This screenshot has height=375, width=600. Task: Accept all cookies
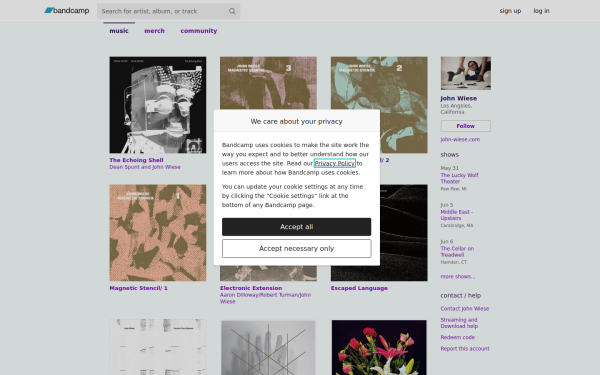coord(297,227)
